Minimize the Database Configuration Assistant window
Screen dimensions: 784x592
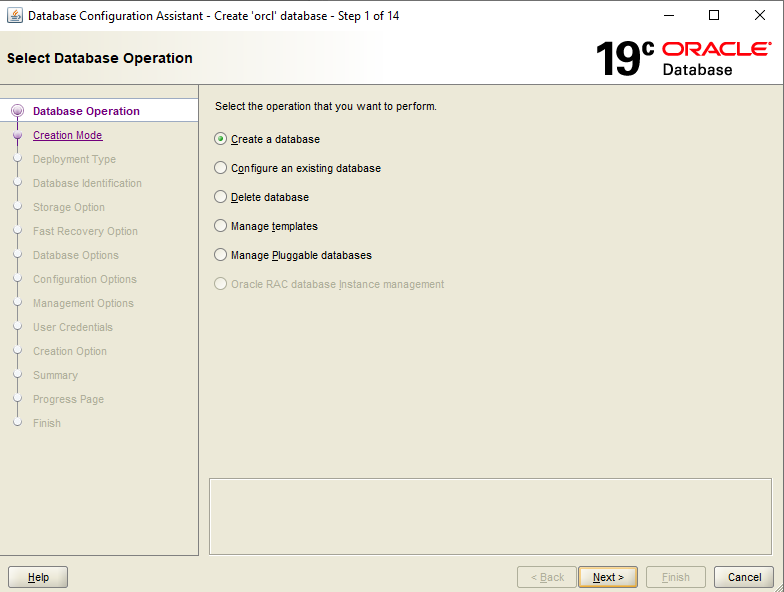[x=668, y=16]
